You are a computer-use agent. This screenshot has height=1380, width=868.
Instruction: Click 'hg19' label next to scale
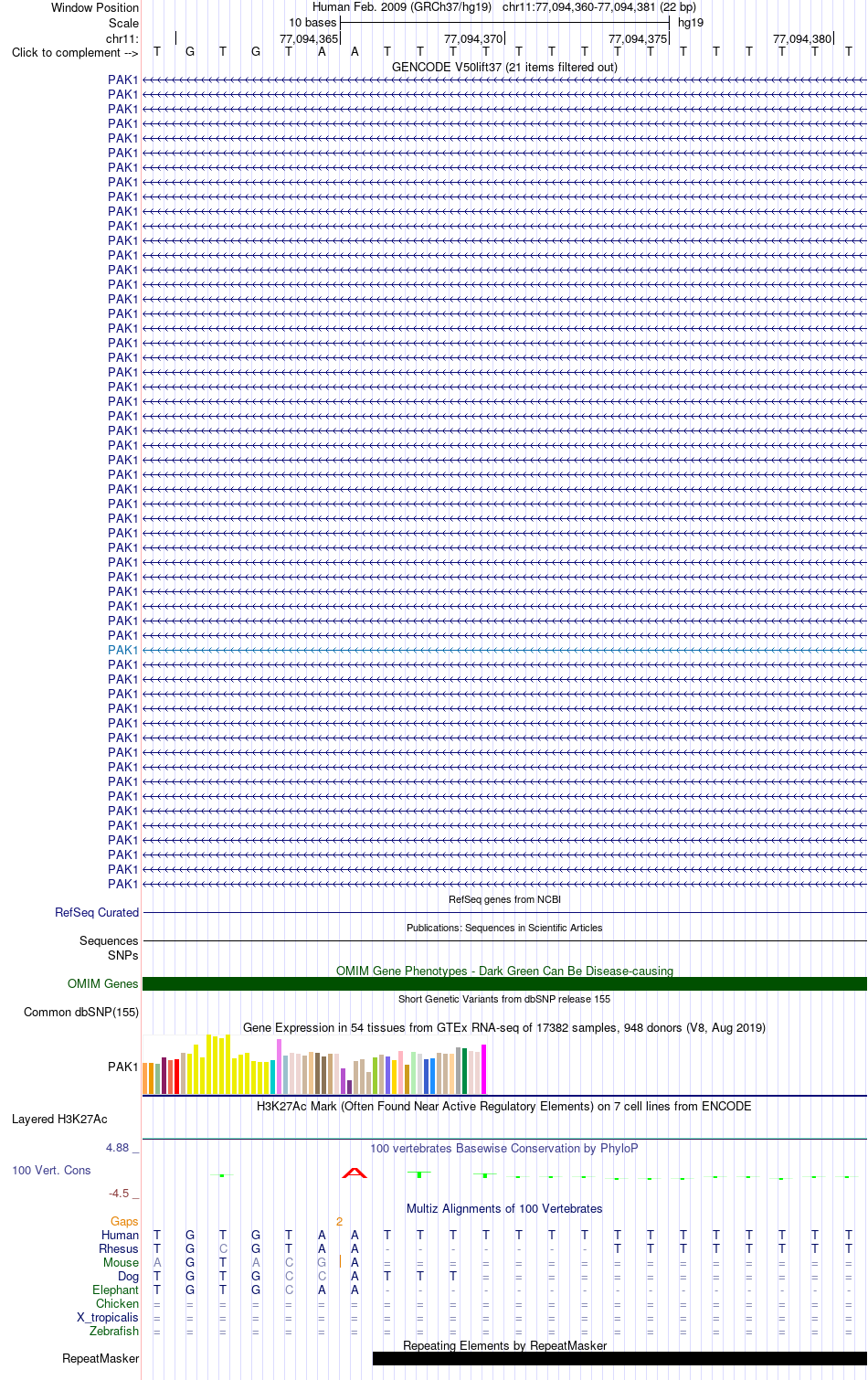click(691, 22)
